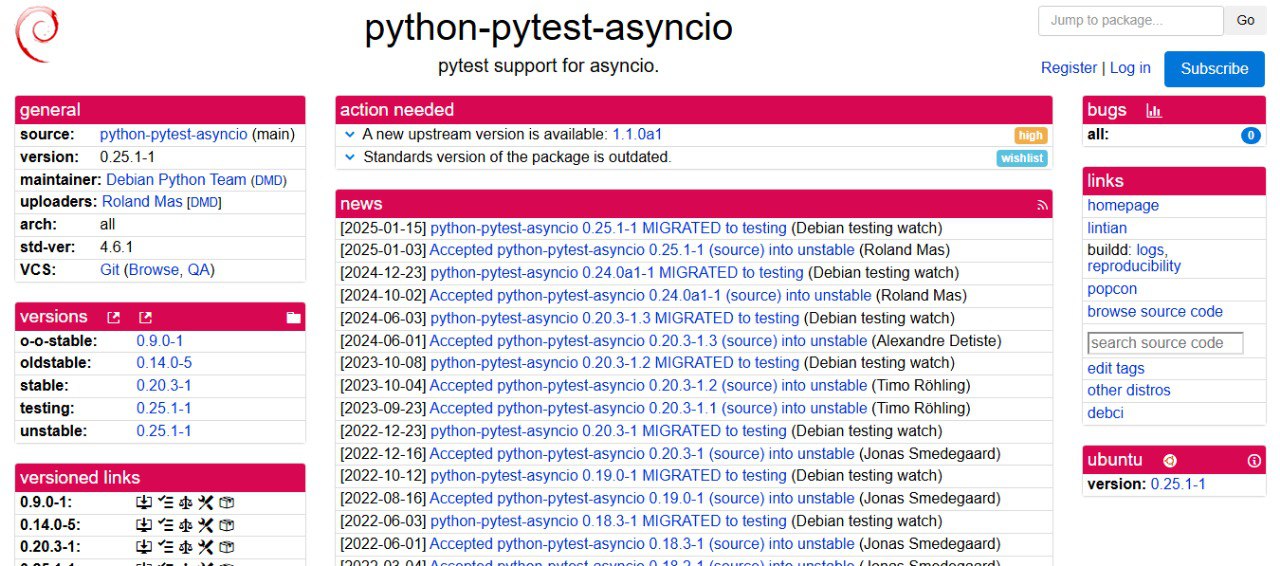
Task: Open the pool directory folder icon in versions header
Action: [293, 318]
